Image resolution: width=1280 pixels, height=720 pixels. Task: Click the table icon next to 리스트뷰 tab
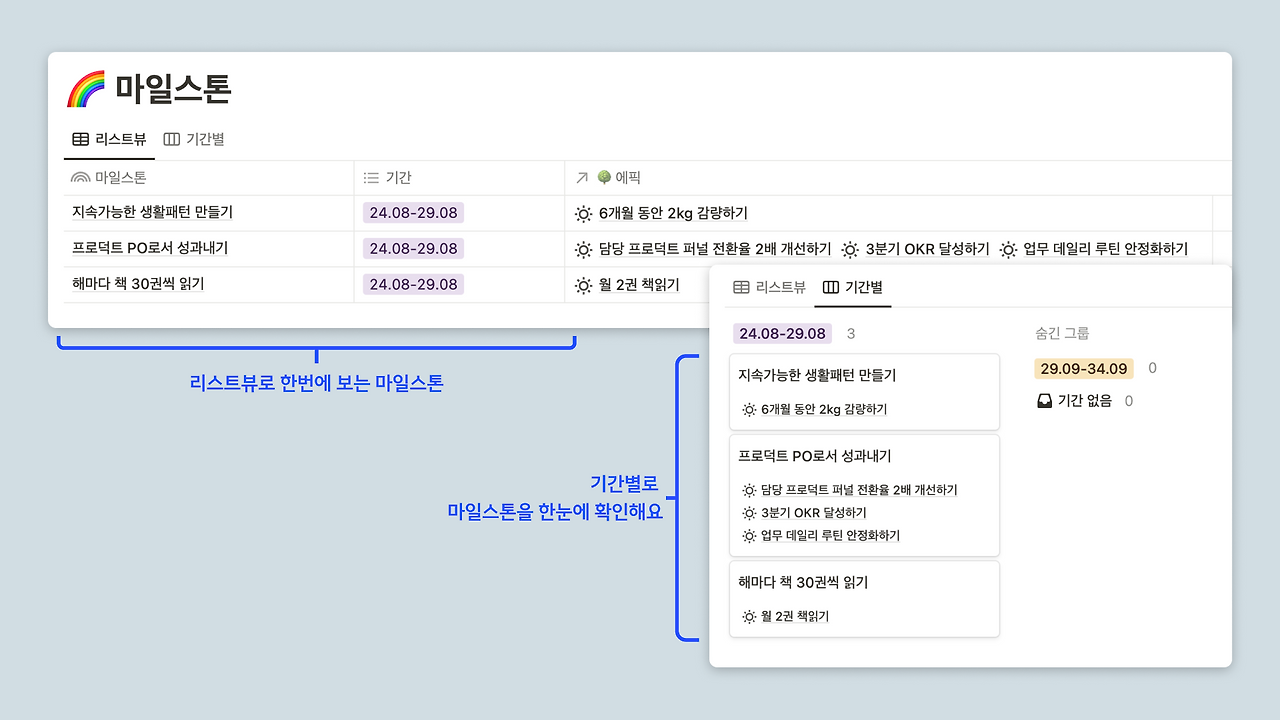[x=80, y=139]
